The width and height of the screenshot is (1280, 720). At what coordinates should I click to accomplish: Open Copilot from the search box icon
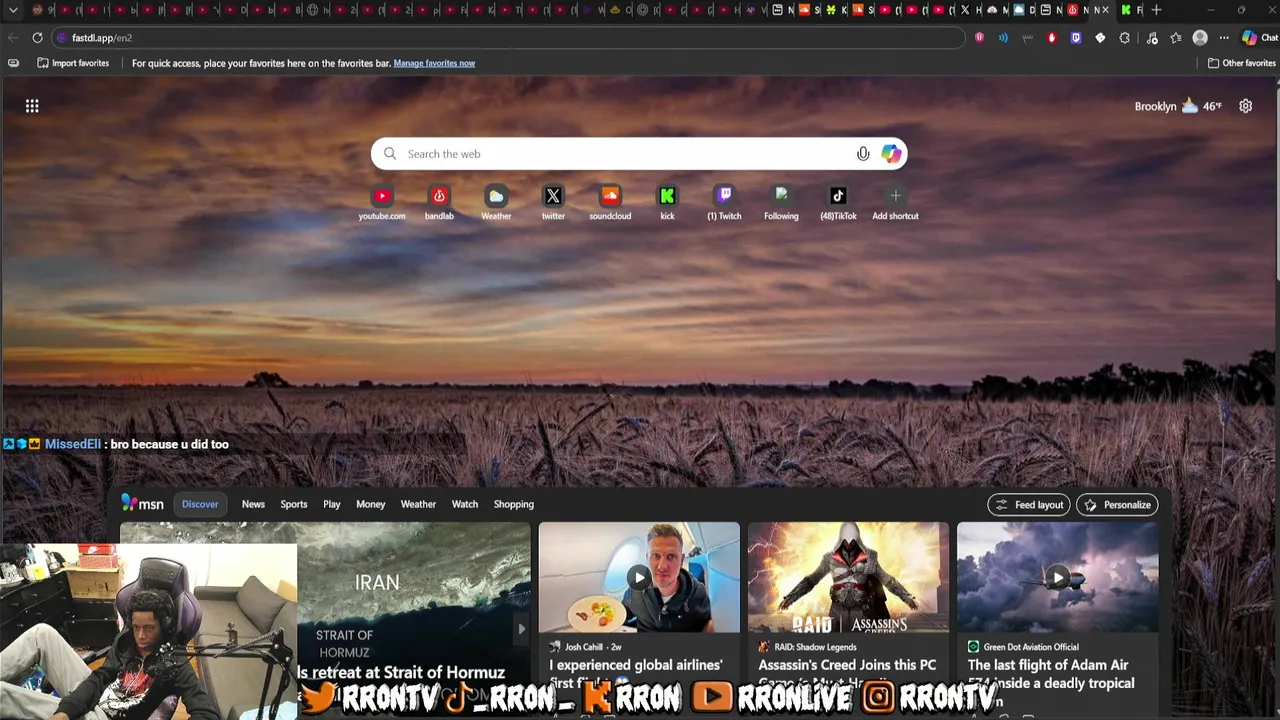pos(891,154)
